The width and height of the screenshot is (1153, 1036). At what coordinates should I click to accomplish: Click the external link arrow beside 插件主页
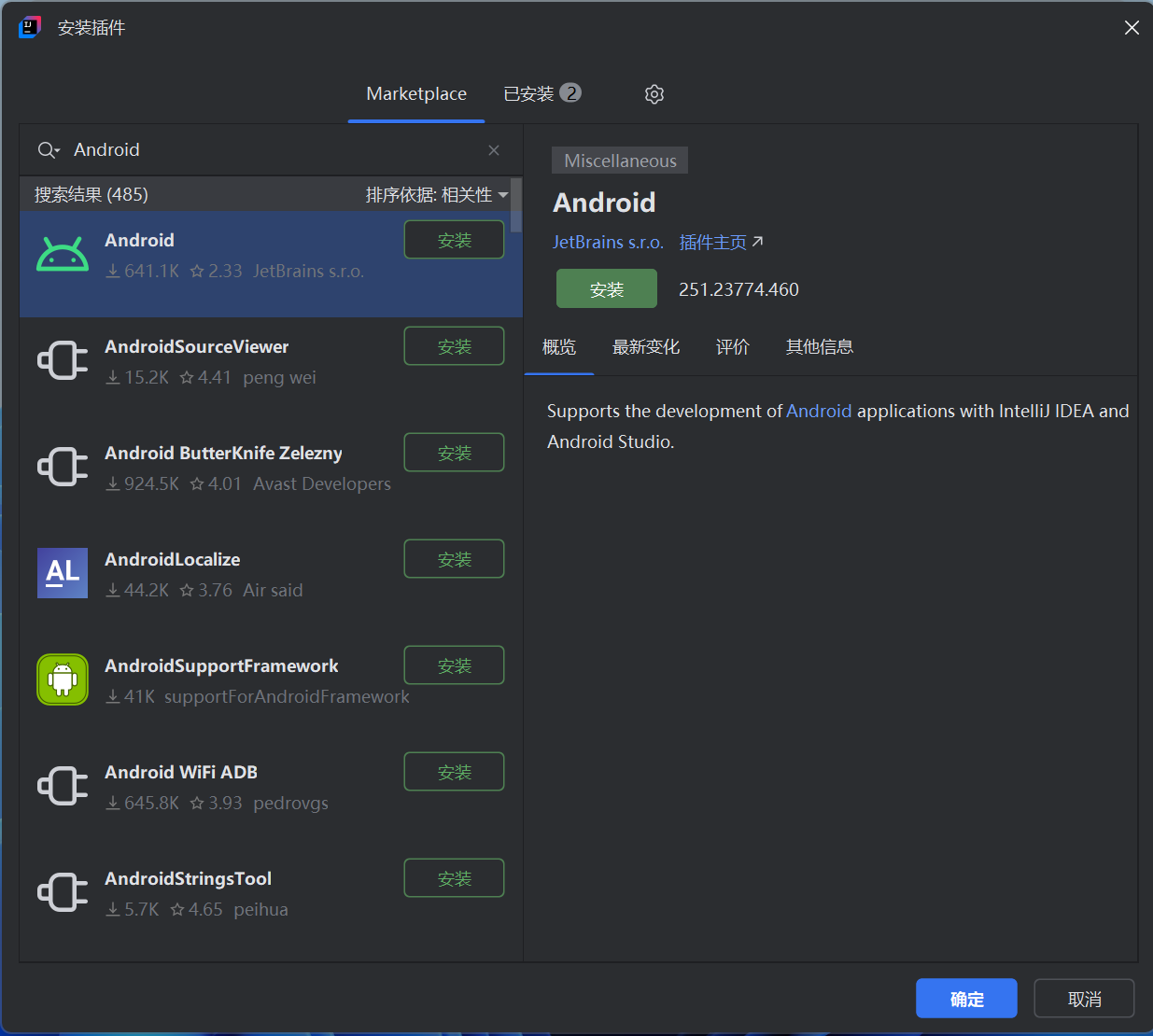coord(758,242)
